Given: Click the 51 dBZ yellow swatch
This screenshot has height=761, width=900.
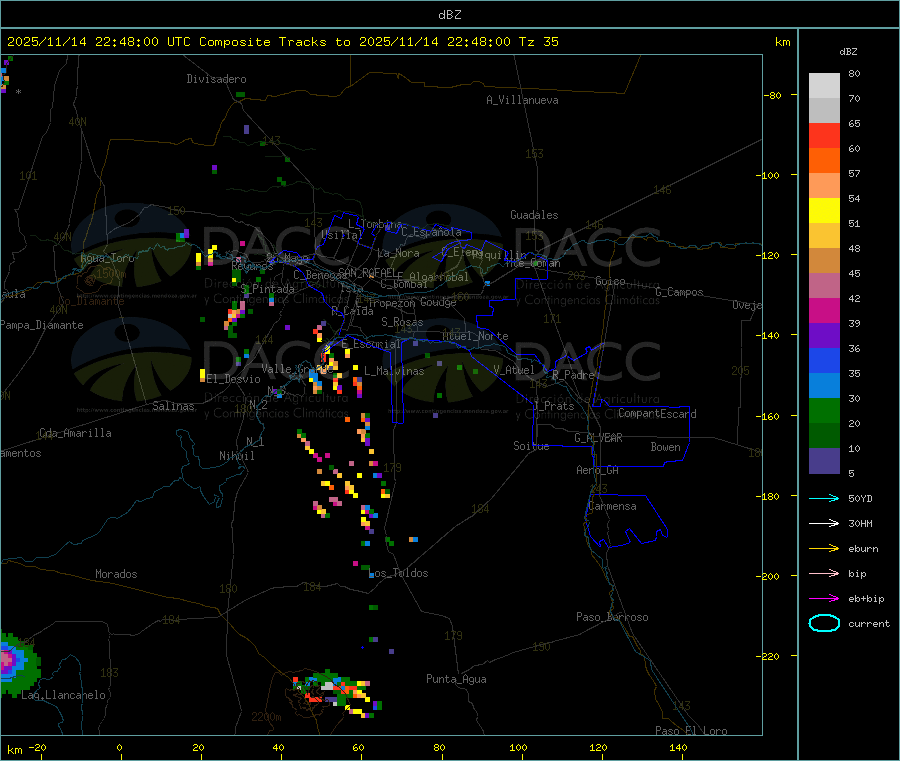Looking at the screenshot, I should pyautogui.click(x=824, y=211).
